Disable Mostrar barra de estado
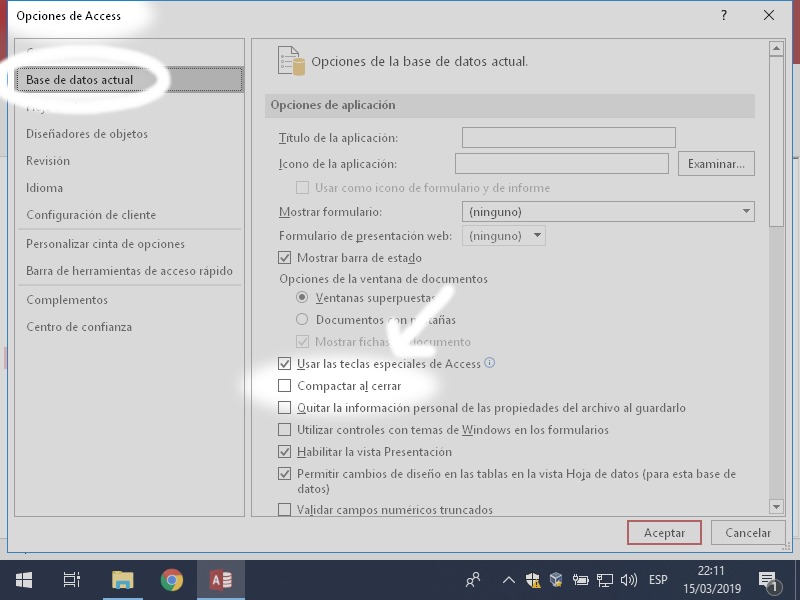Image resolution: width=800 pixels, height=600 pixels. coord(285,256)
